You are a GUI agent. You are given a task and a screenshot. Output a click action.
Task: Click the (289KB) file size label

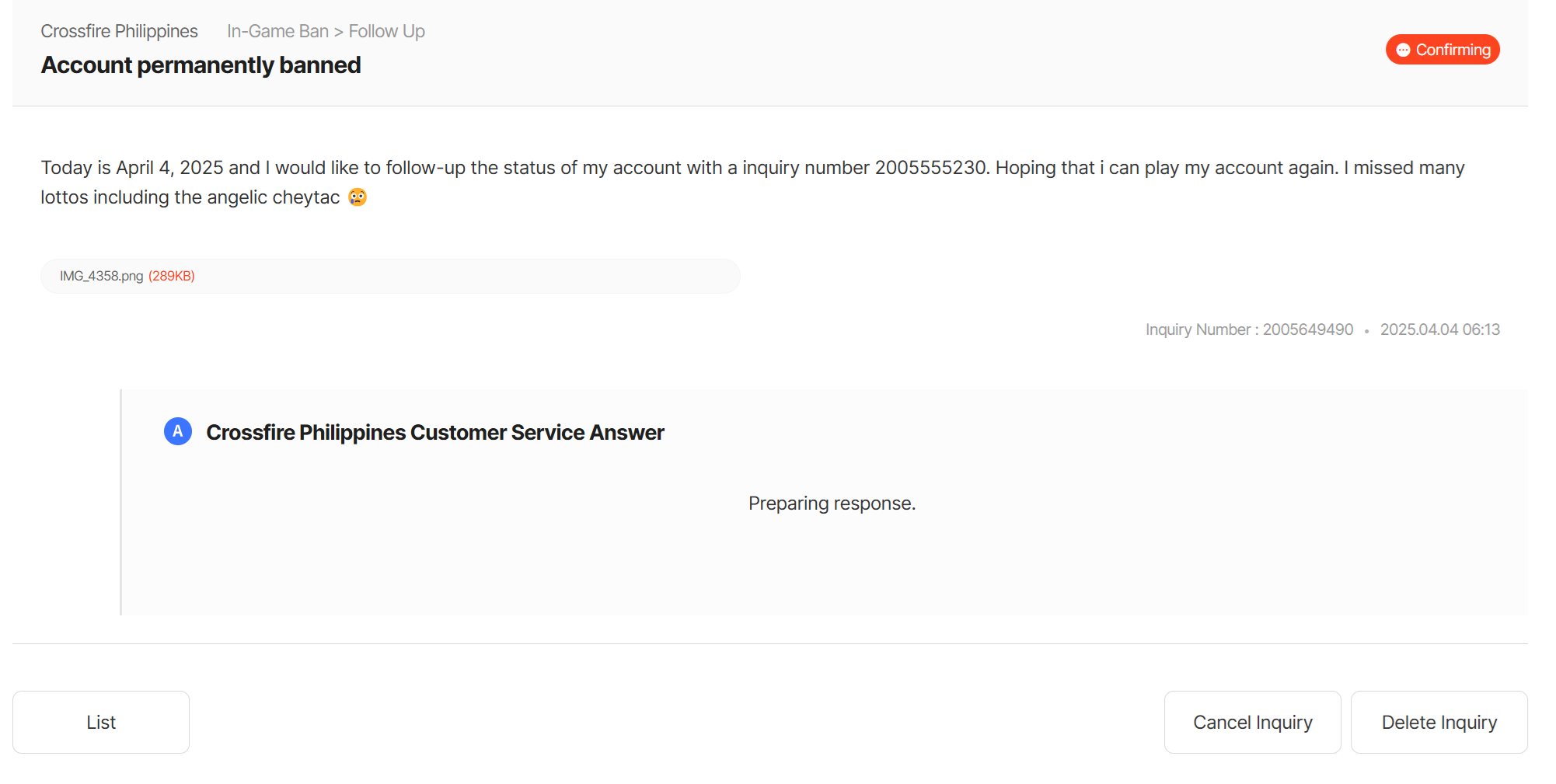[172, 276]
